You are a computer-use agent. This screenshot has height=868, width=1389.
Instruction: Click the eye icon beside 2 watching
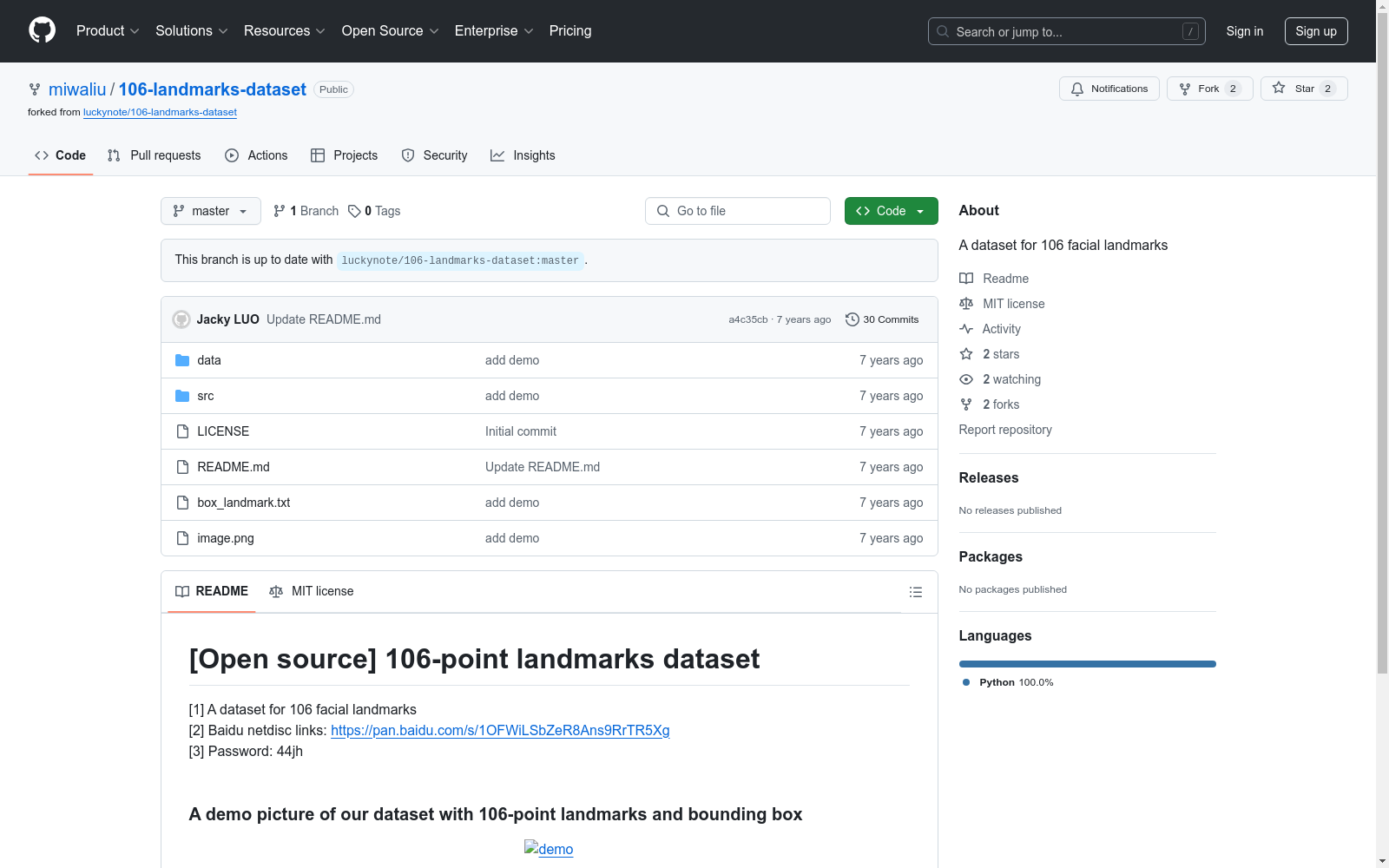pos(966,379)
